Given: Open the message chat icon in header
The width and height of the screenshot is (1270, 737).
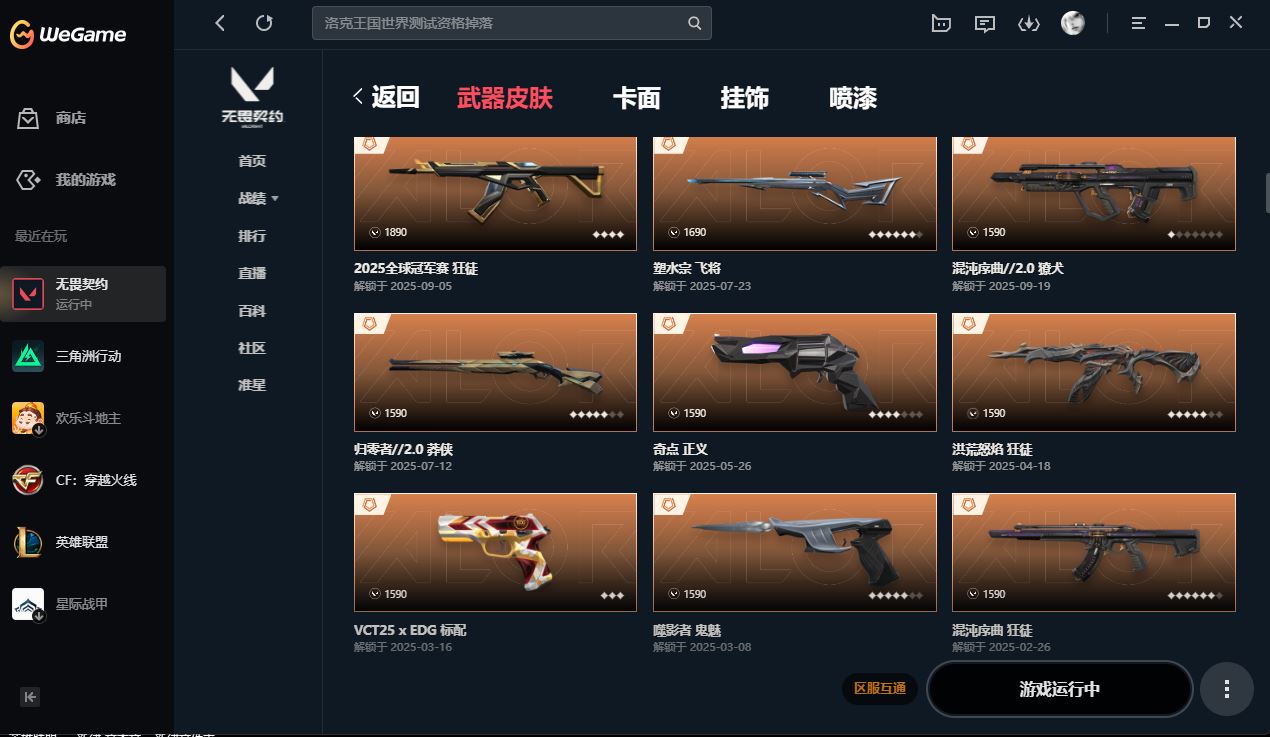Looking at the screenshot, I should (x=985, y=23).
